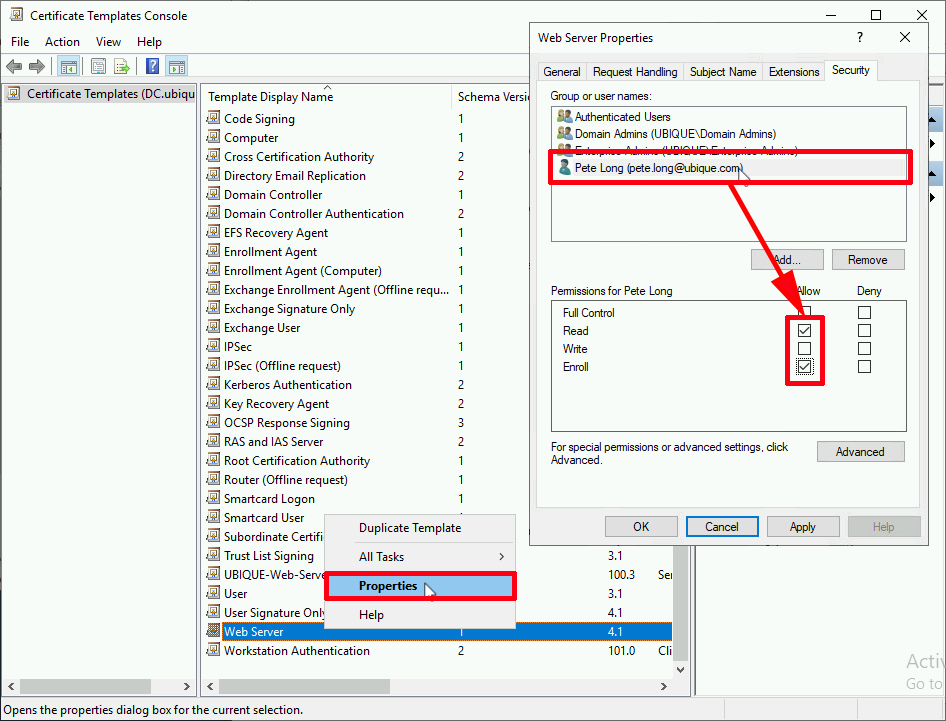Click the template list's horizontal scrollbar thumb
946x721 pixels.
tap(304, 687)
